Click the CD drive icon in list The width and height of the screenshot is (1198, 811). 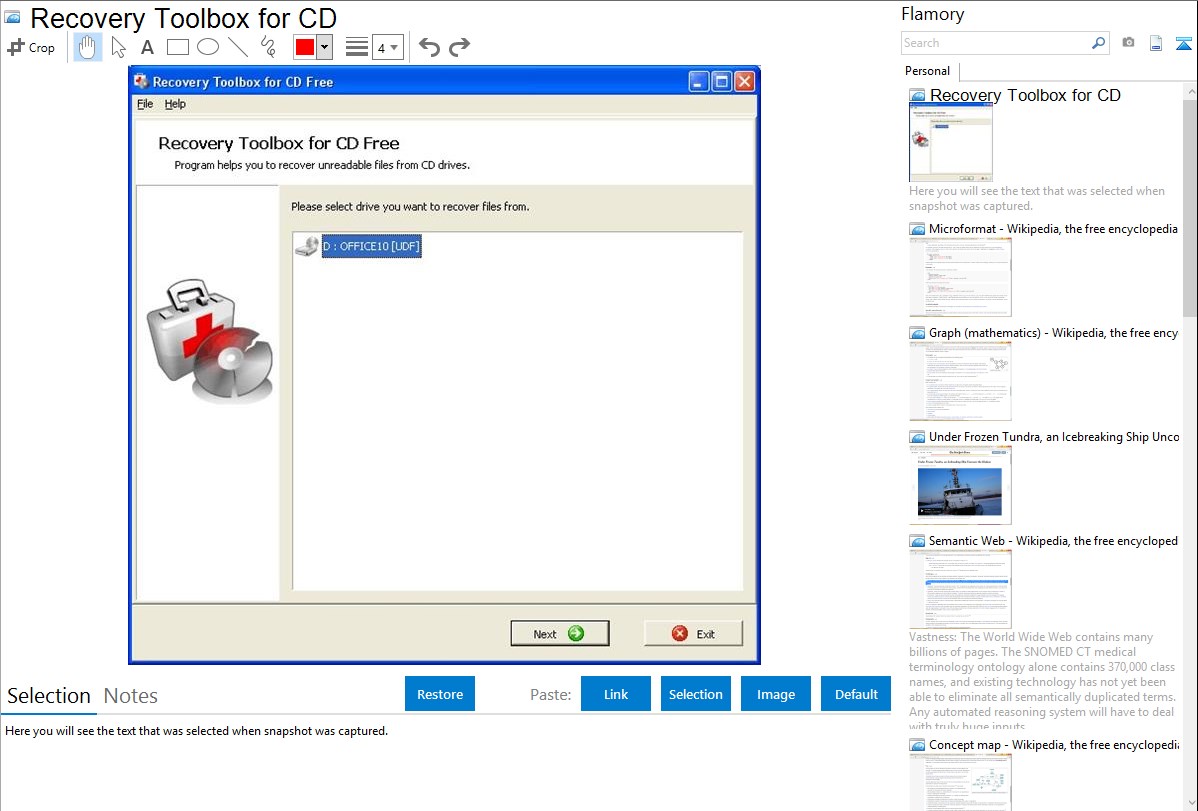pos(306,246)
